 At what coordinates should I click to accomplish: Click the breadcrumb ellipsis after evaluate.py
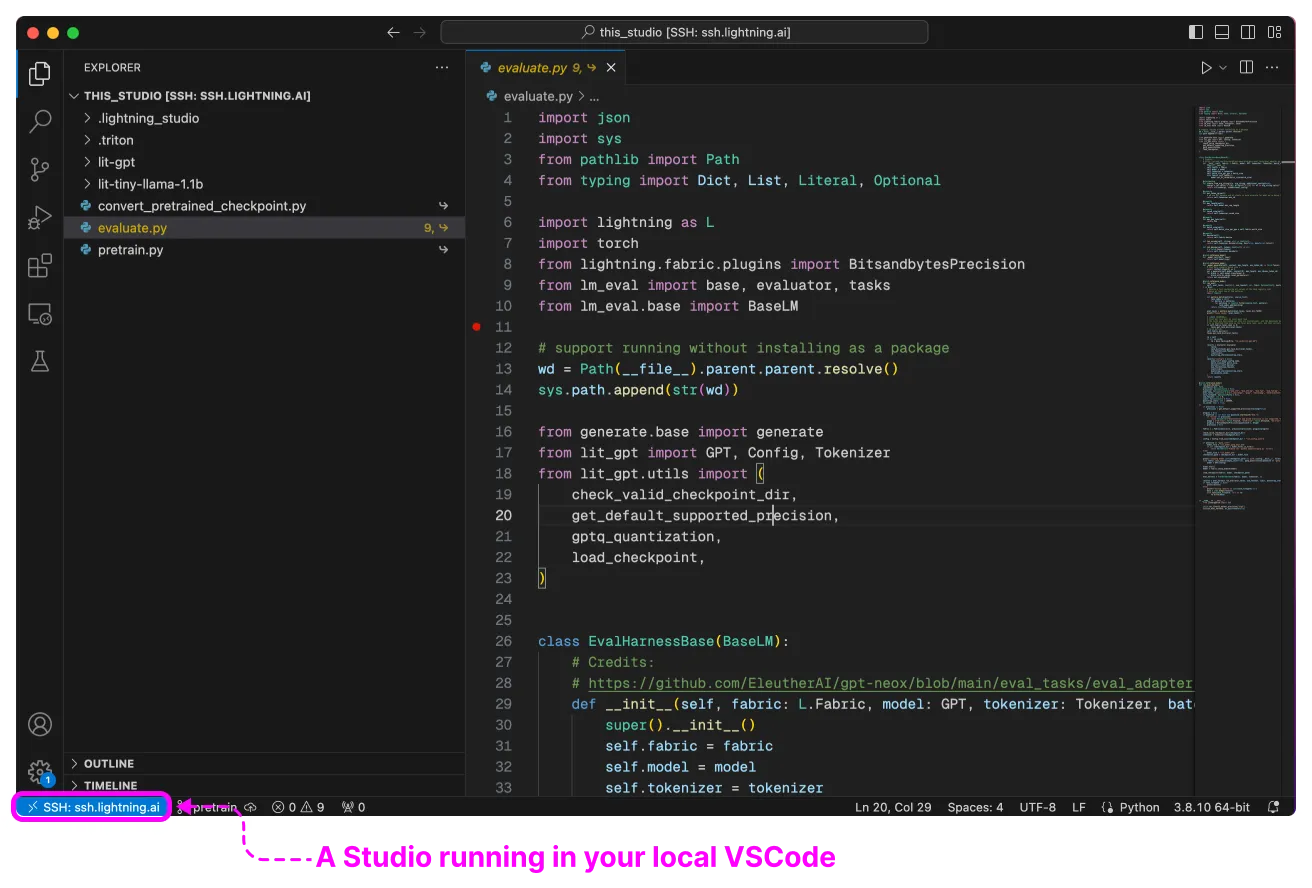tap(594, 96)
